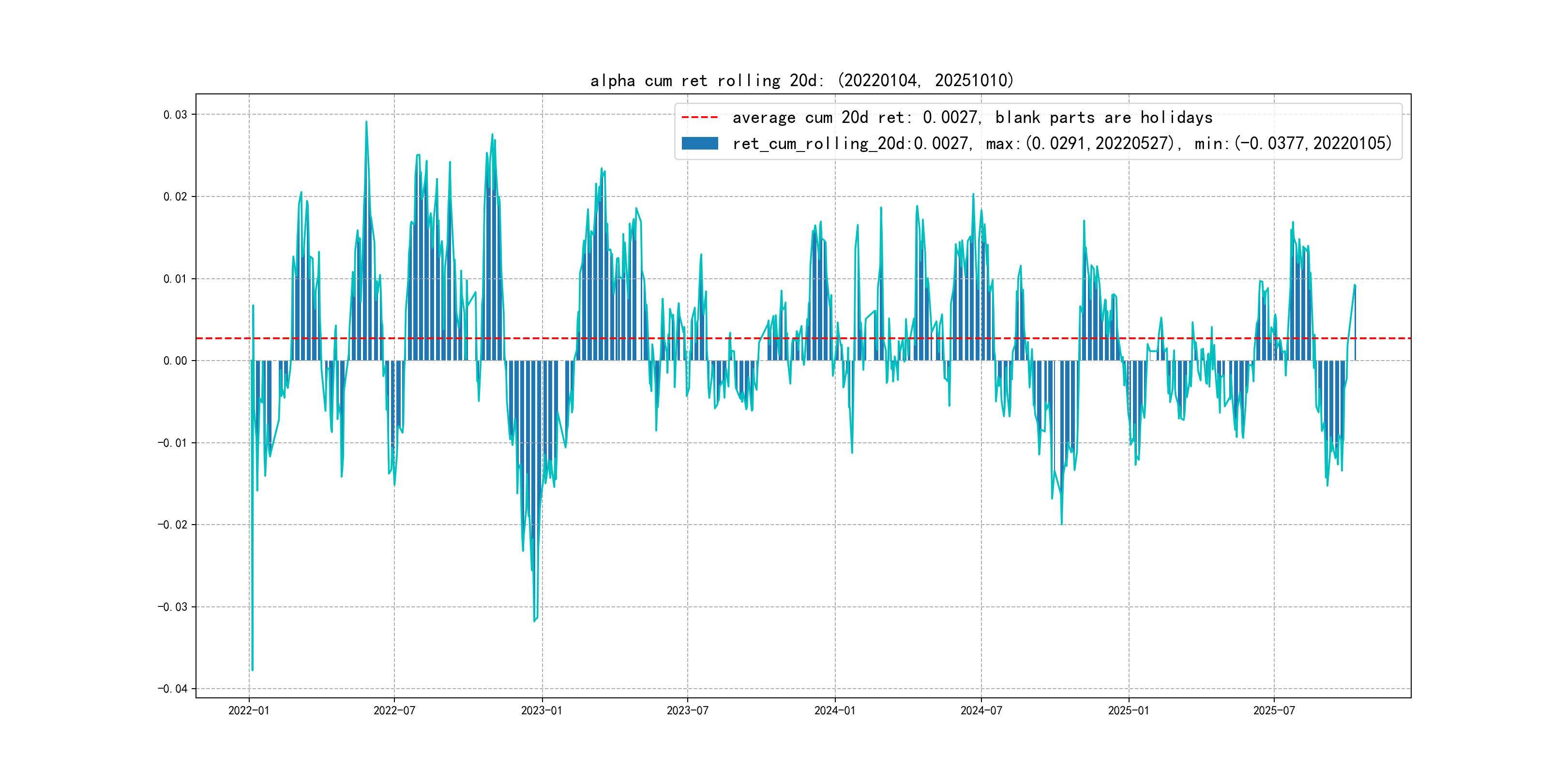The width and height of the screenshot is (1568, 784).
Task: Click the 2025-07 x-axis tick label
Action: click(x=1274, y=710)
